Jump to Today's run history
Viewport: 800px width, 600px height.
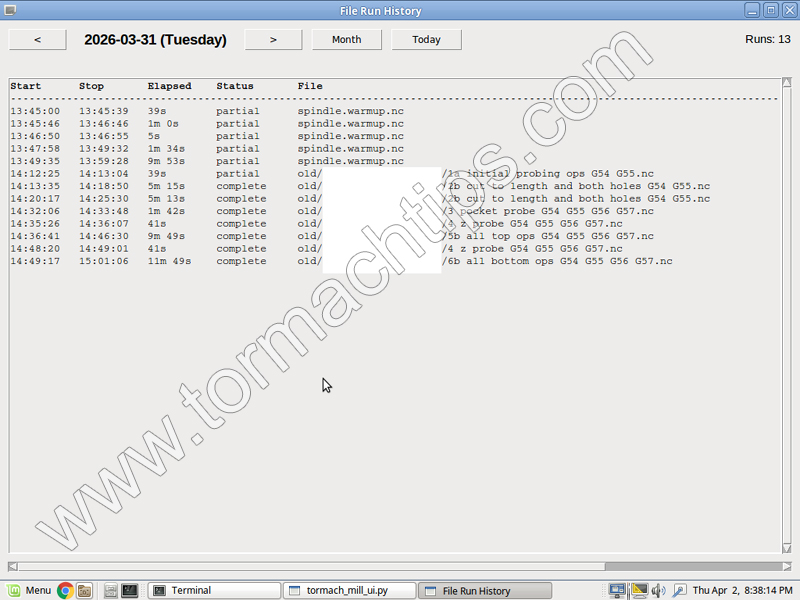click(426, 40)
